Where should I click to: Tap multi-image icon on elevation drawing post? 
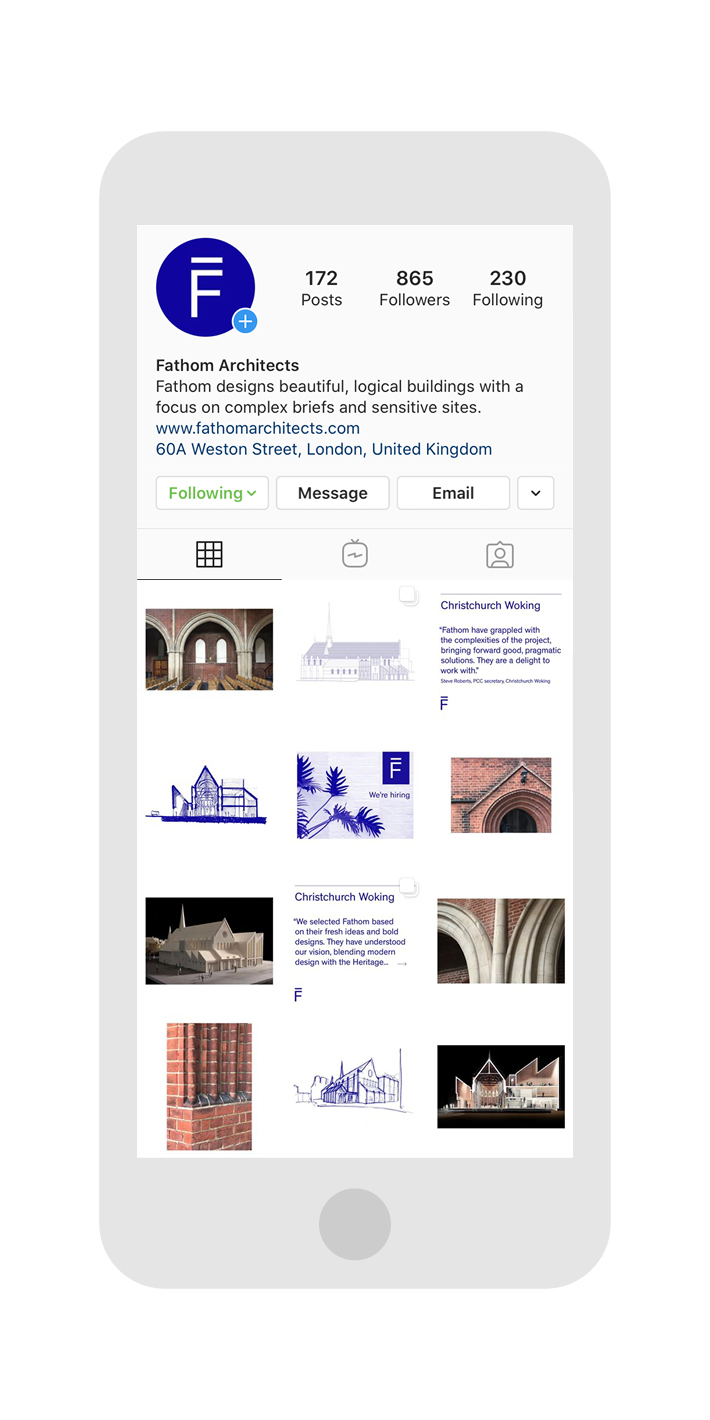(x=407, y=596)
